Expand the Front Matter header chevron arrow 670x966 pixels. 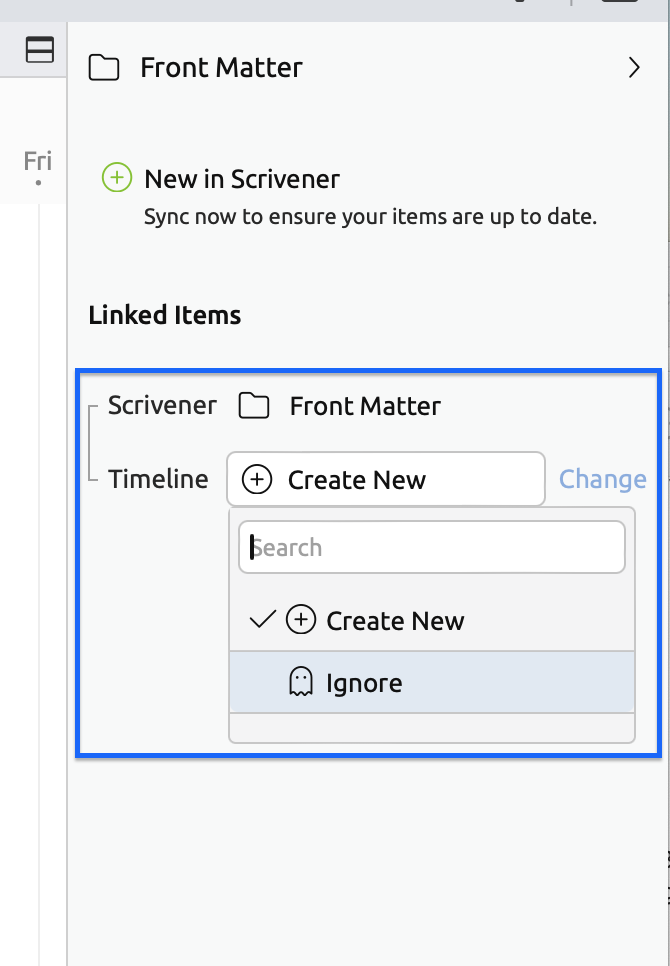[634, 68]
